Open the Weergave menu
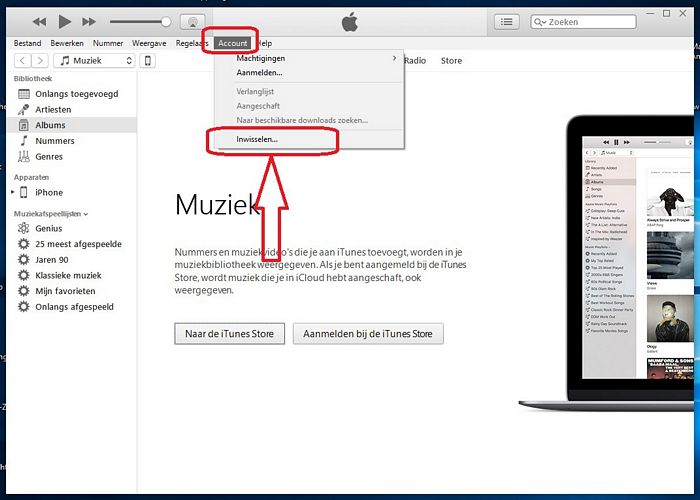 [149, 43]
